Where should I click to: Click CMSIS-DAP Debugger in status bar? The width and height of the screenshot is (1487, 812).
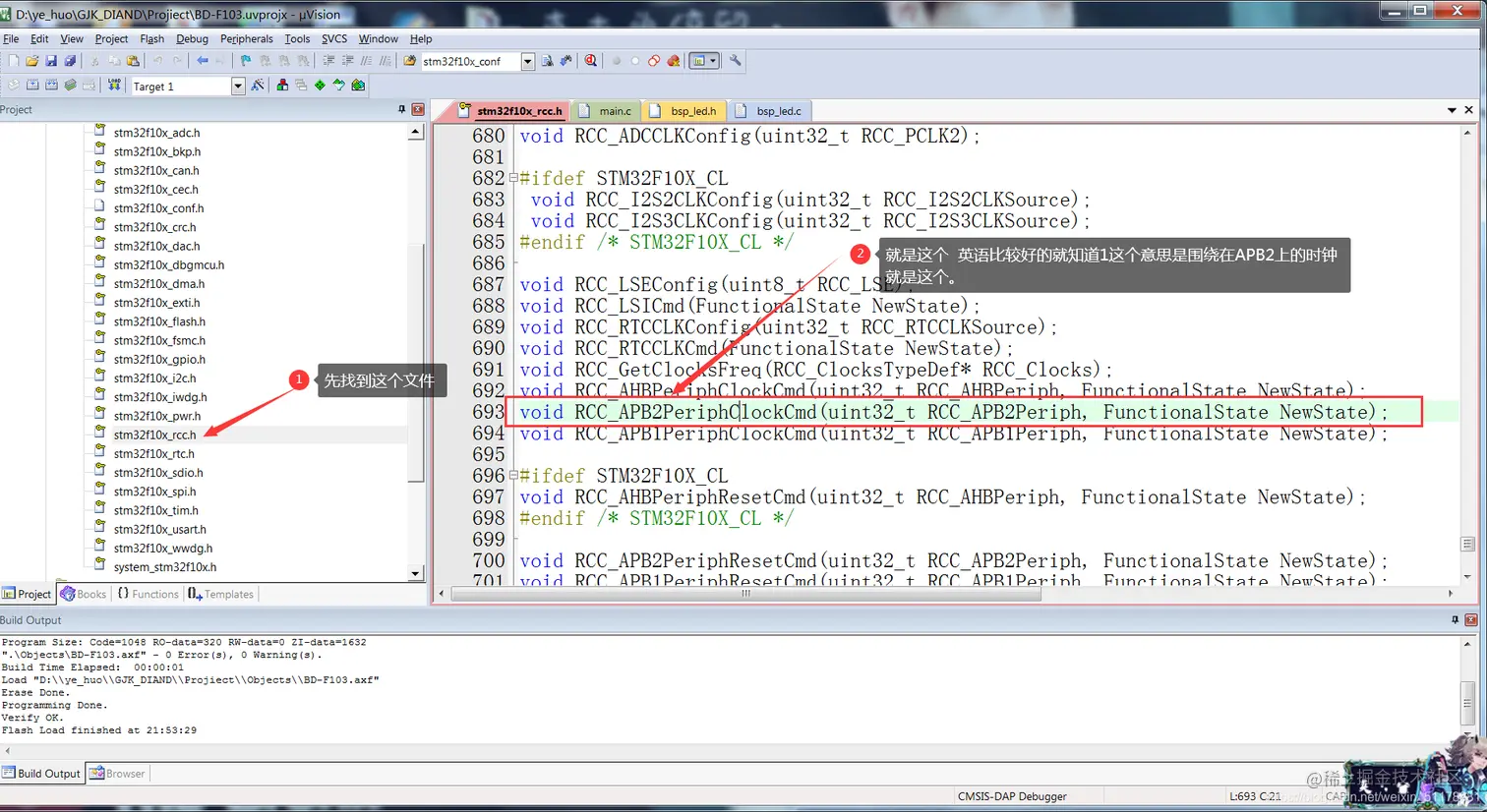1012,796
